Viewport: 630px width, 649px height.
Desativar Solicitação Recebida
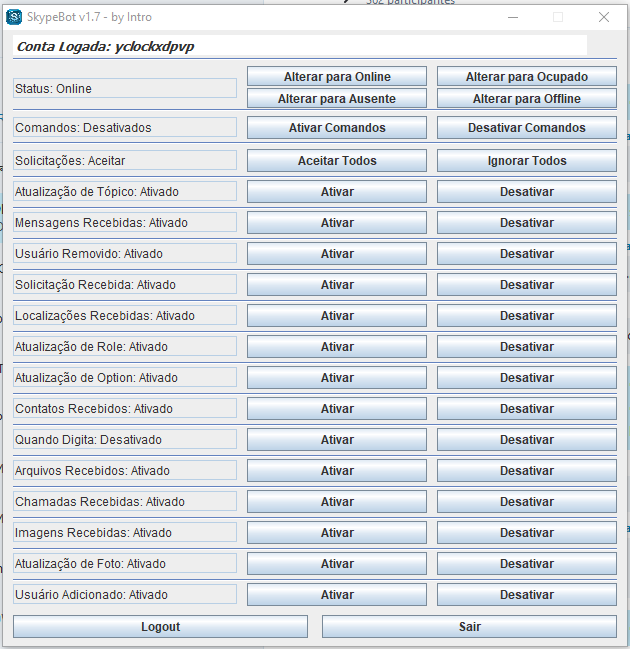click(x=527, y=285)
